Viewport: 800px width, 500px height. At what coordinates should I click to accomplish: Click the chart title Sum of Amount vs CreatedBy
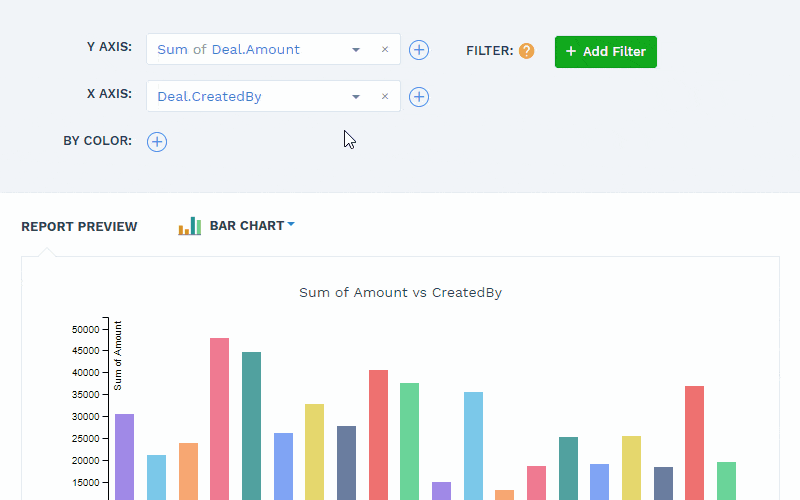(400, 293)
